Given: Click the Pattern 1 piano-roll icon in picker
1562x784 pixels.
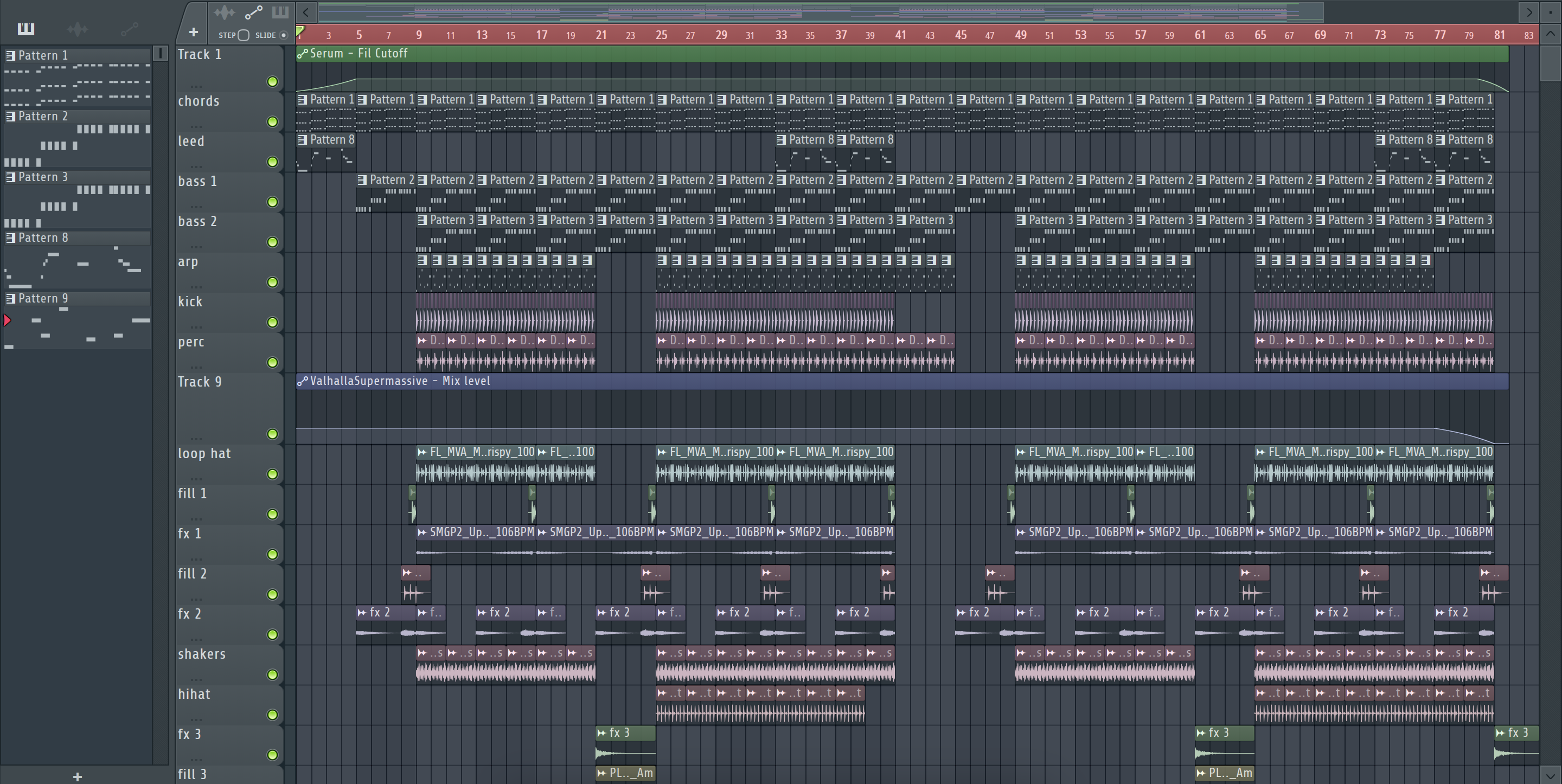Looking at the screenshot, I should (x=10, y=55).
